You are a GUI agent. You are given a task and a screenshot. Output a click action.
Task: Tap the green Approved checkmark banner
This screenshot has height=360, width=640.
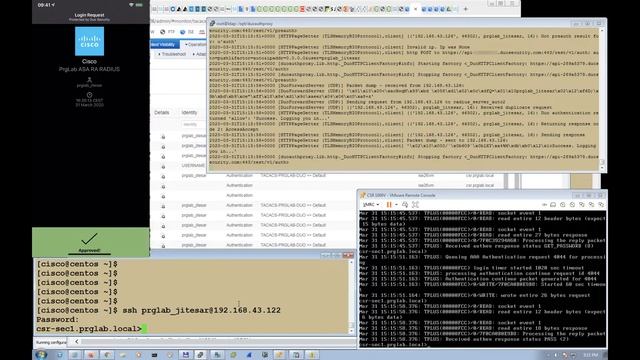(91, 242)
